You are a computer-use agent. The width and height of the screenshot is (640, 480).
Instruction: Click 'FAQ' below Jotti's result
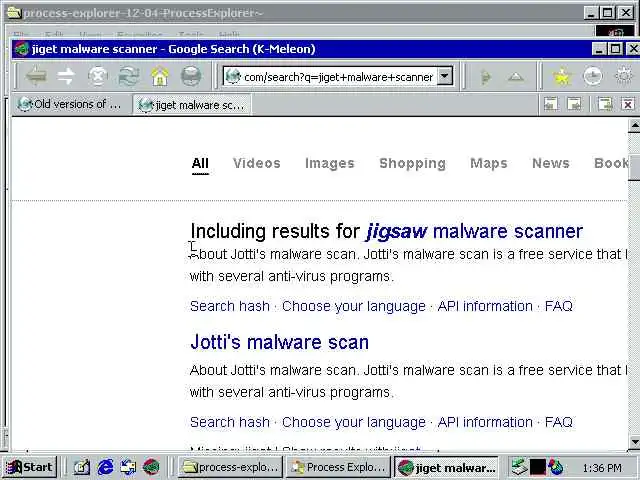[x=559, y=422]
